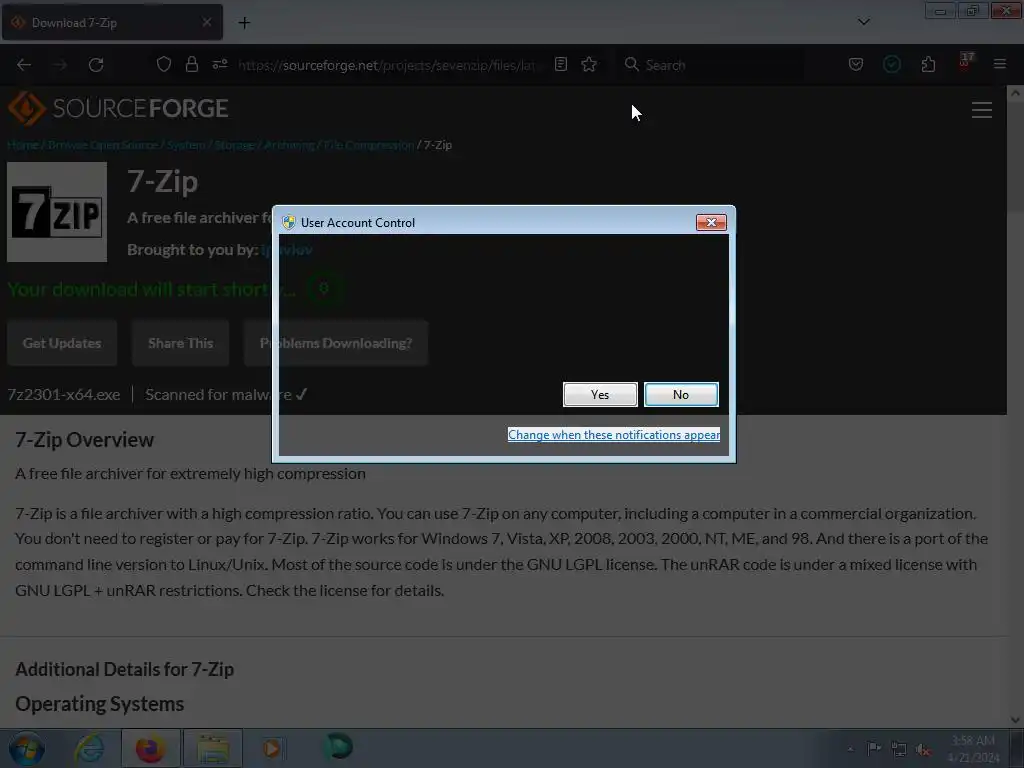Click the green circular app taskbar icon
1024x768 pixels.
(x=338, y=747)
